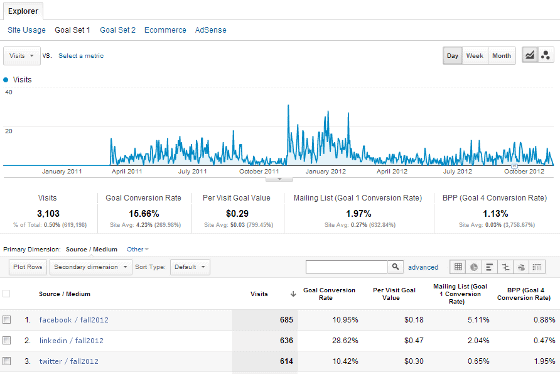The width and height of the screenshot is (560, 374).
Task: Select Source / Medium primary dimension
Action: pyautogui.click(x=91, y=249)
